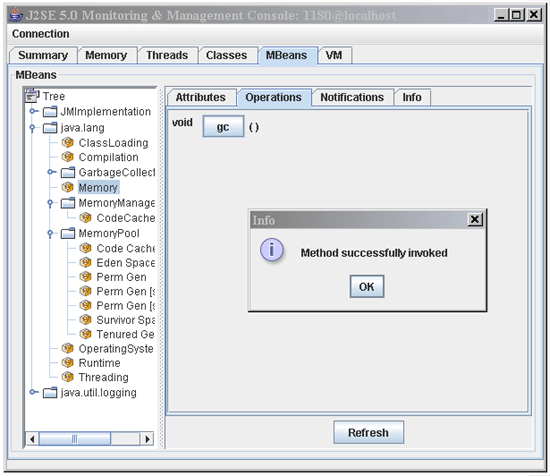Expand the java.util.logging node
The height and width of the screenshot is (476, 550).
pos(33,392)
